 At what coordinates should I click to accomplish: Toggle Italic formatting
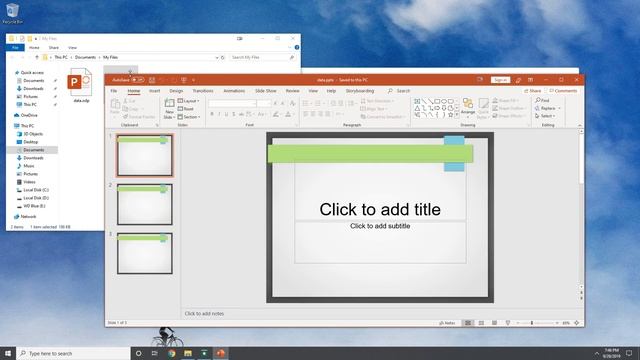(x=219, y=115)
